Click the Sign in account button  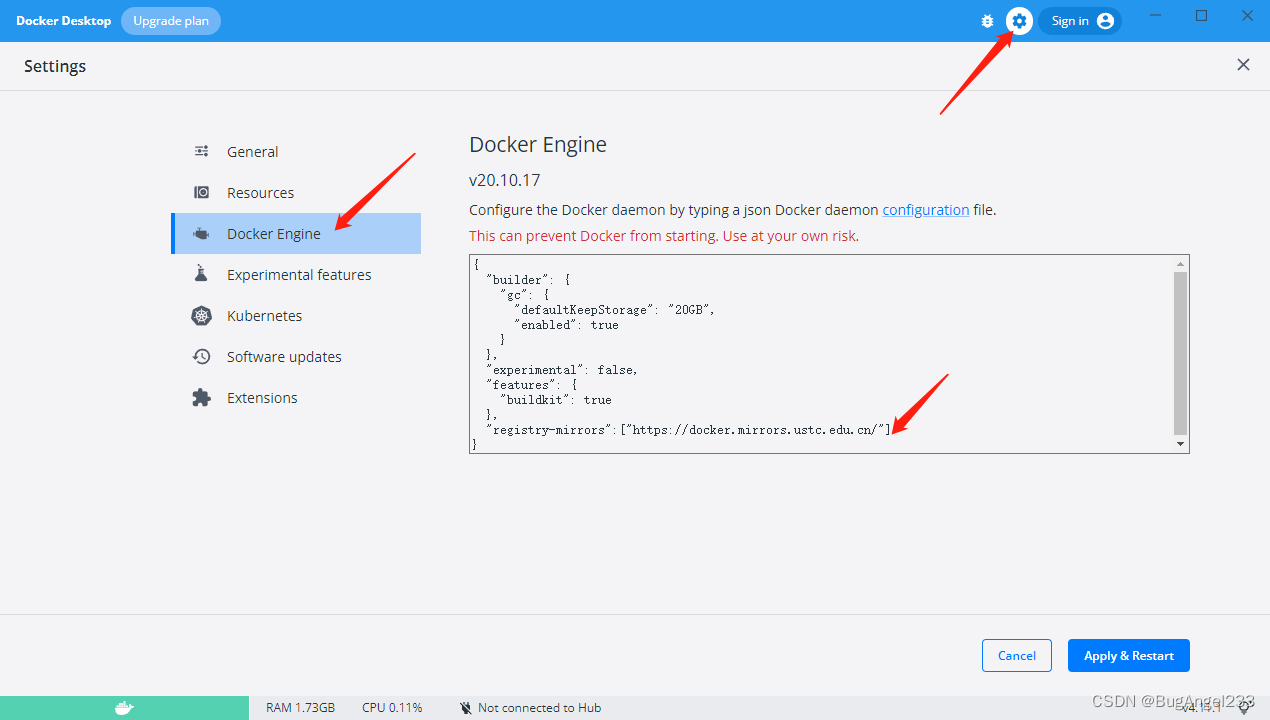point(1080,21)
